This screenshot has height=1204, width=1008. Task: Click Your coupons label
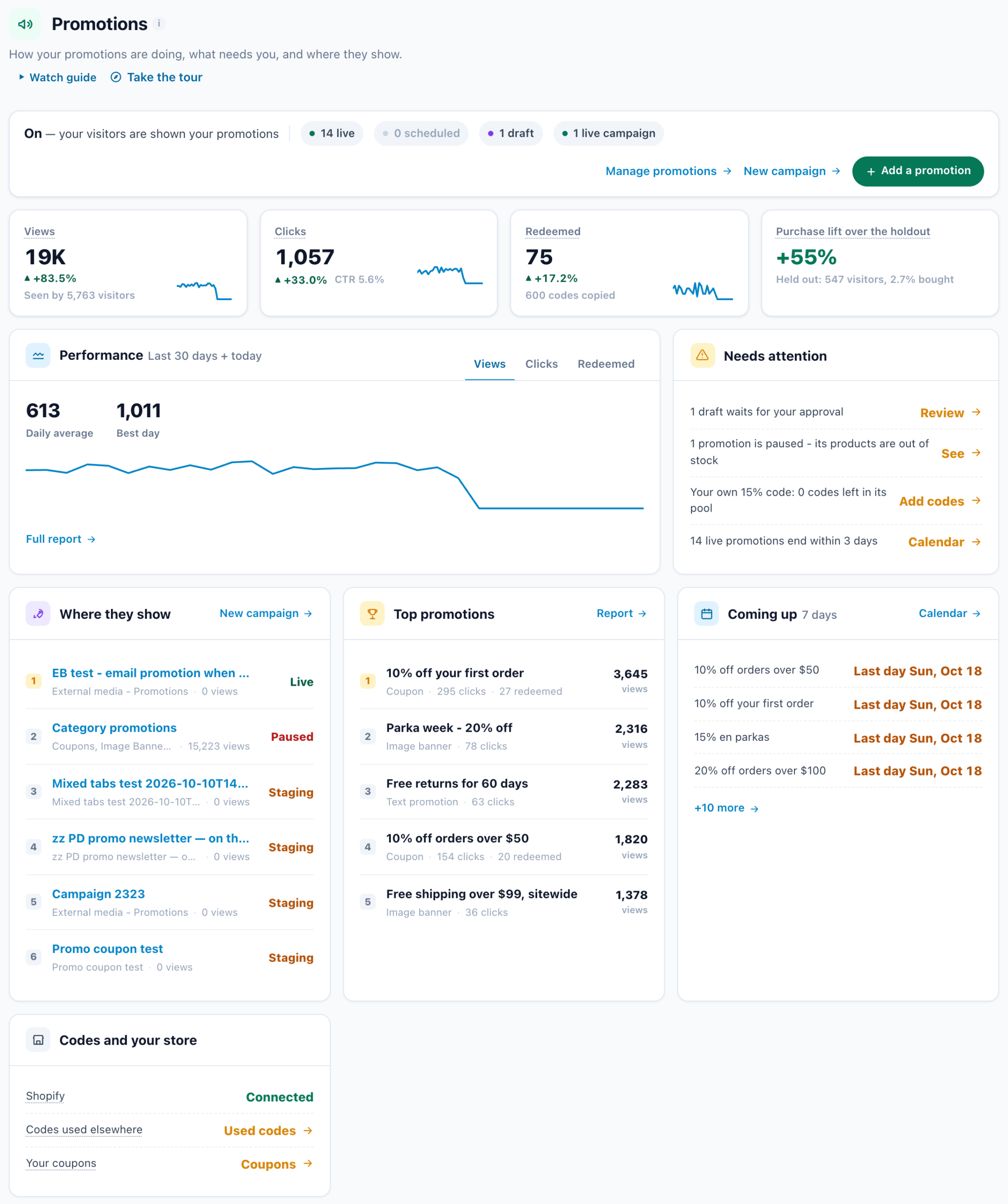(61, 1163)
